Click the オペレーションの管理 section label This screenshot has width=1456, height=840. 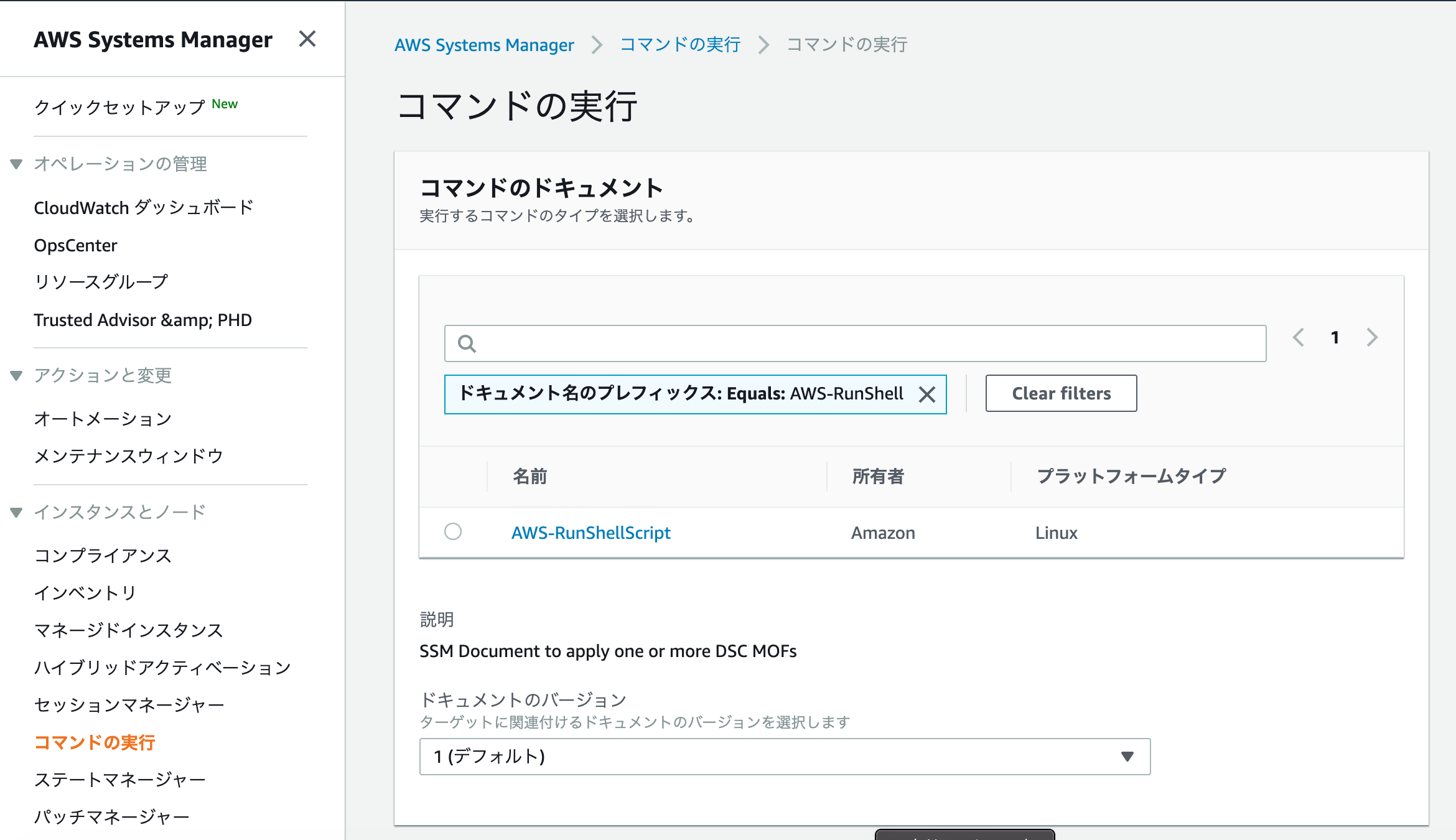coord(121,164)
